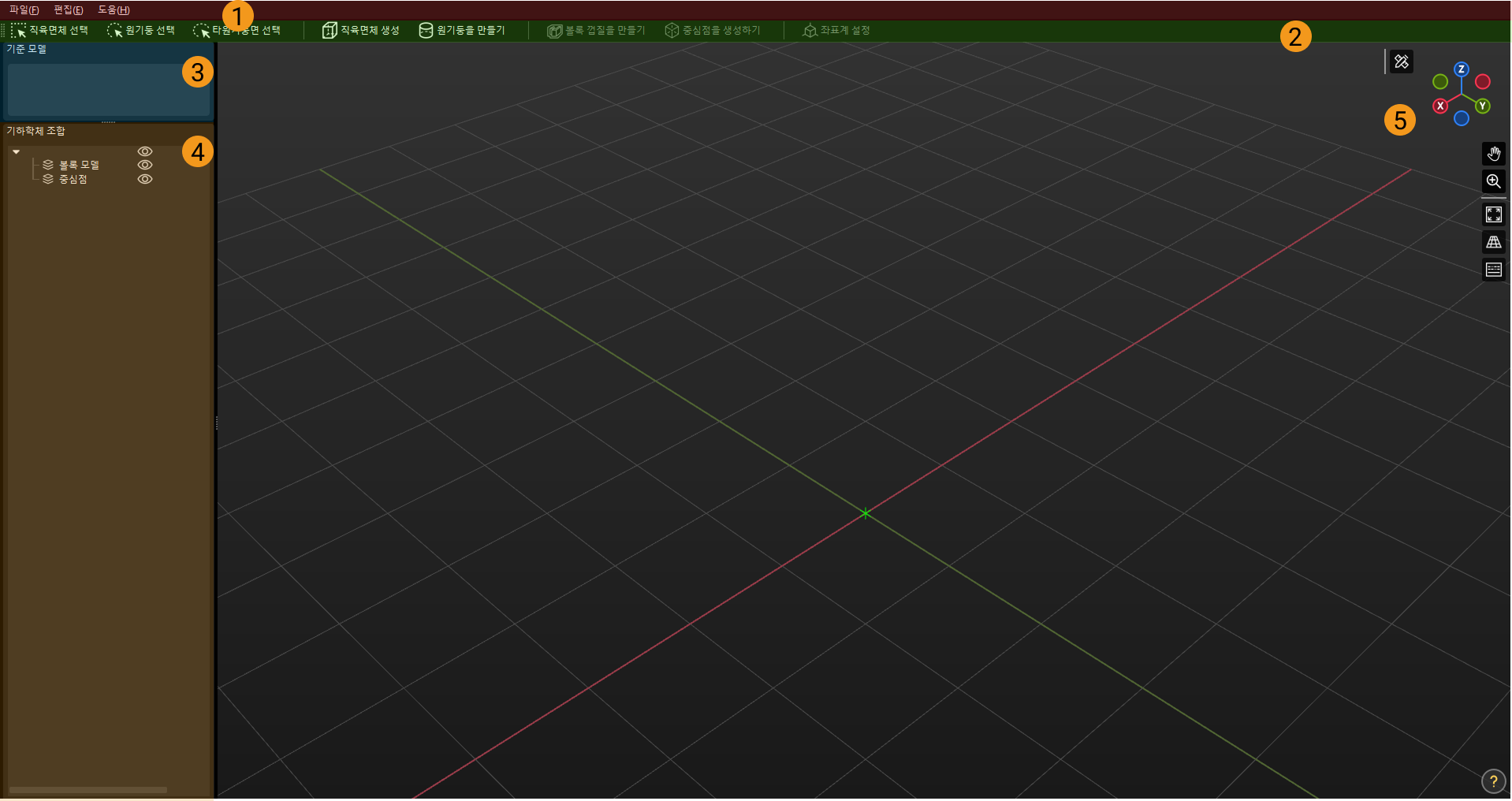Screen dimensions: 1512x801
Task: Click the horizontal scrollbar in the left panel
Action: (x=88, y=789)
